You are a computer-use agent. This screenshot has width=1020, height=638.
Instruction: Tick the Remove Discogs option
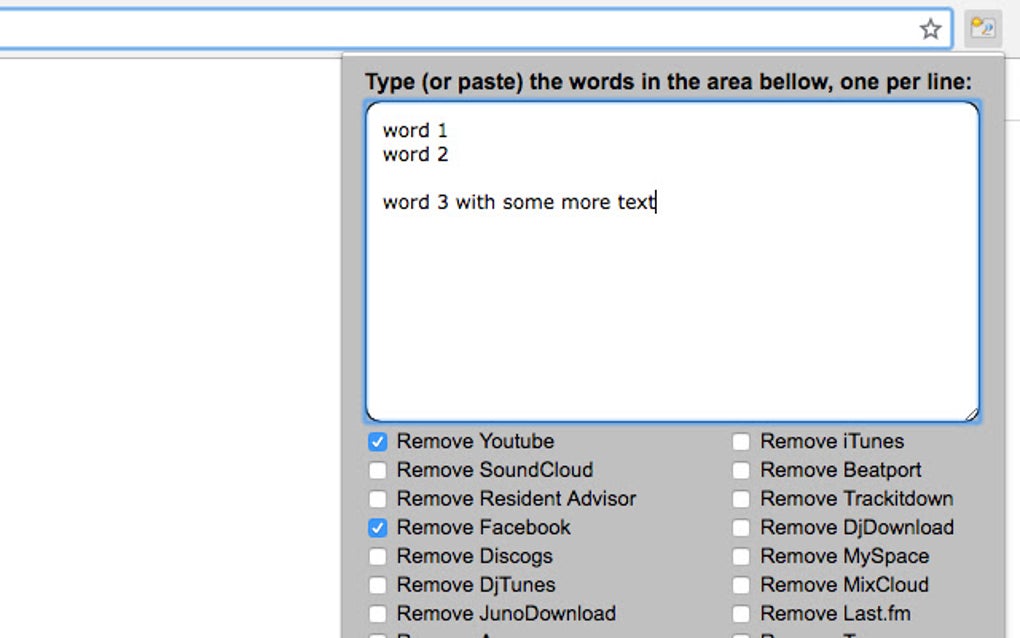tap(377, 556)
